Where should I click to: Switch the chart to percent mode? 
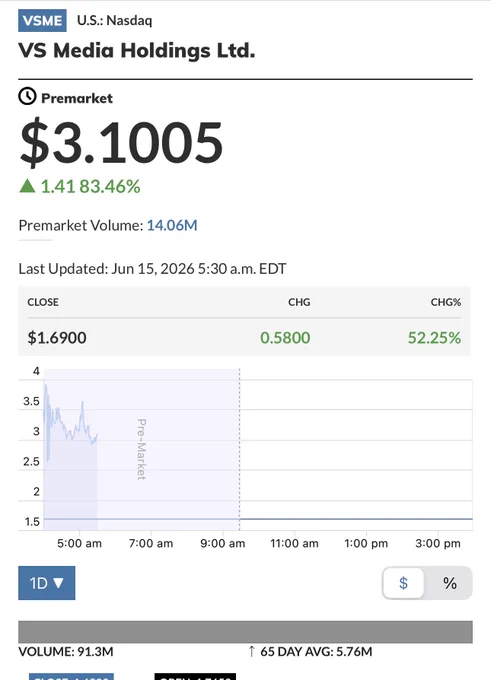(x=450, y=583)
